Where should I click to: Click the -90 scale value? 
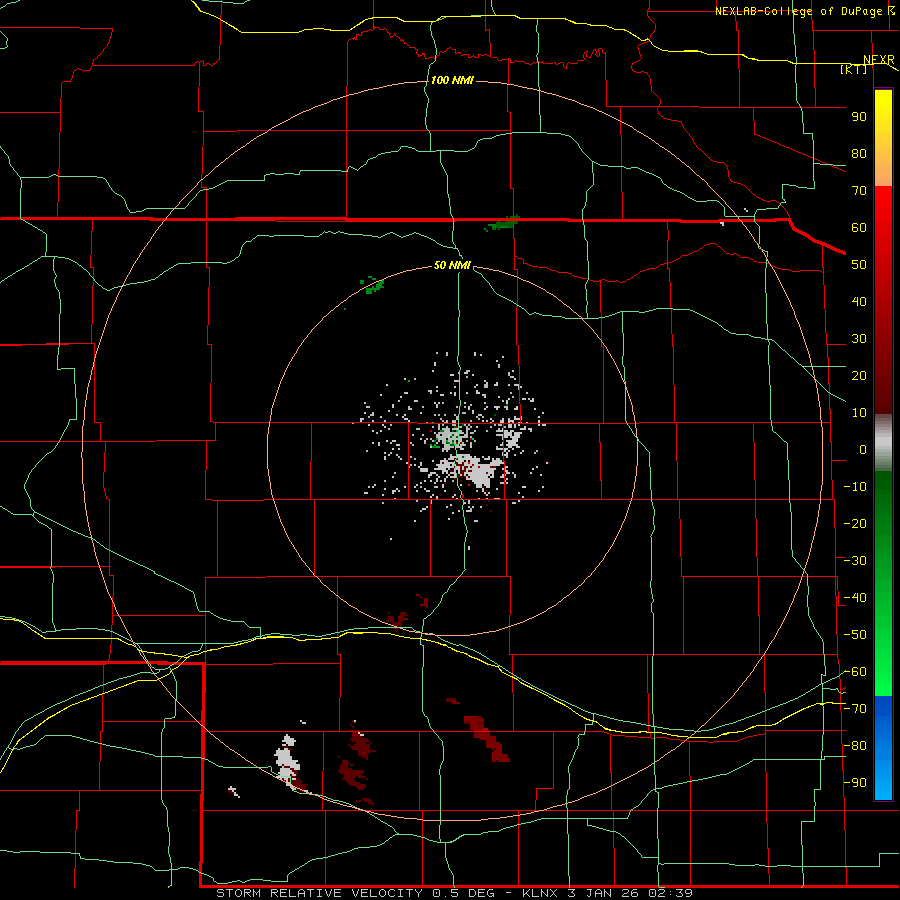coord(855,783)
